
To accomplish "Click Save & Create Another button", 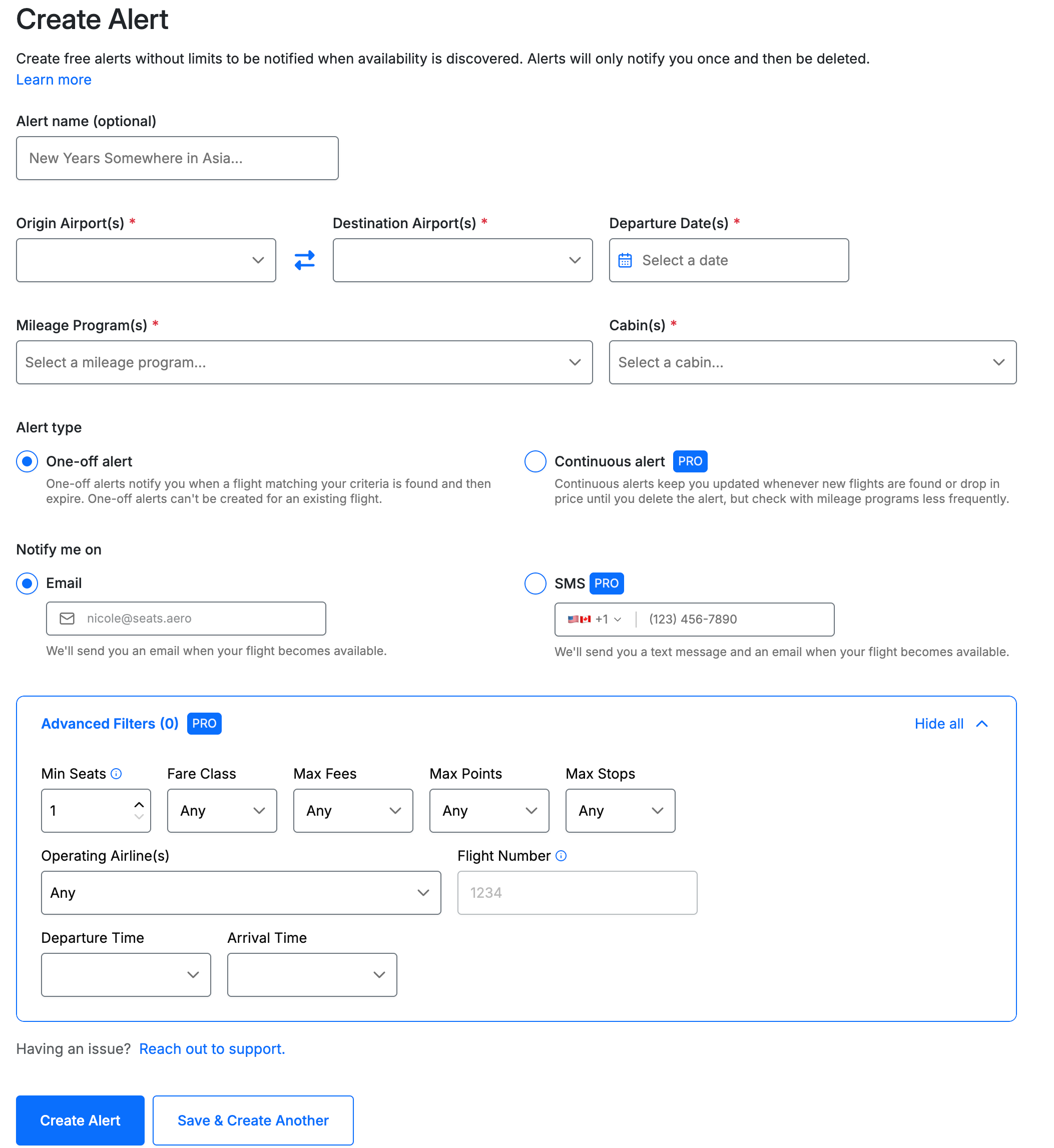I will [x=253, y=1120].
